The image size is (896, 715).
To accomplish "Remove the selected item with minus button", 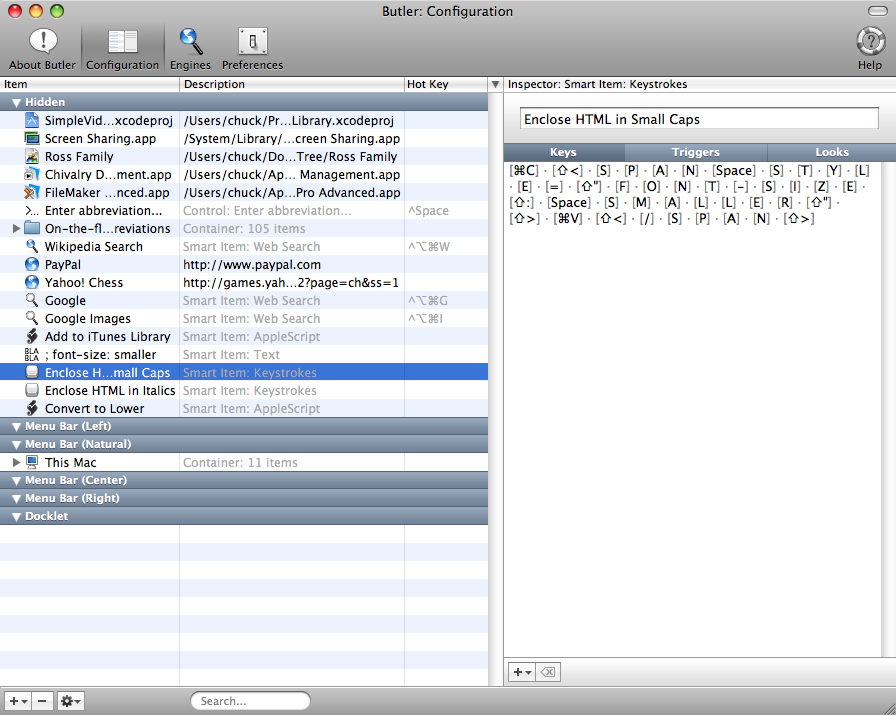I will (x=42, y=701).
